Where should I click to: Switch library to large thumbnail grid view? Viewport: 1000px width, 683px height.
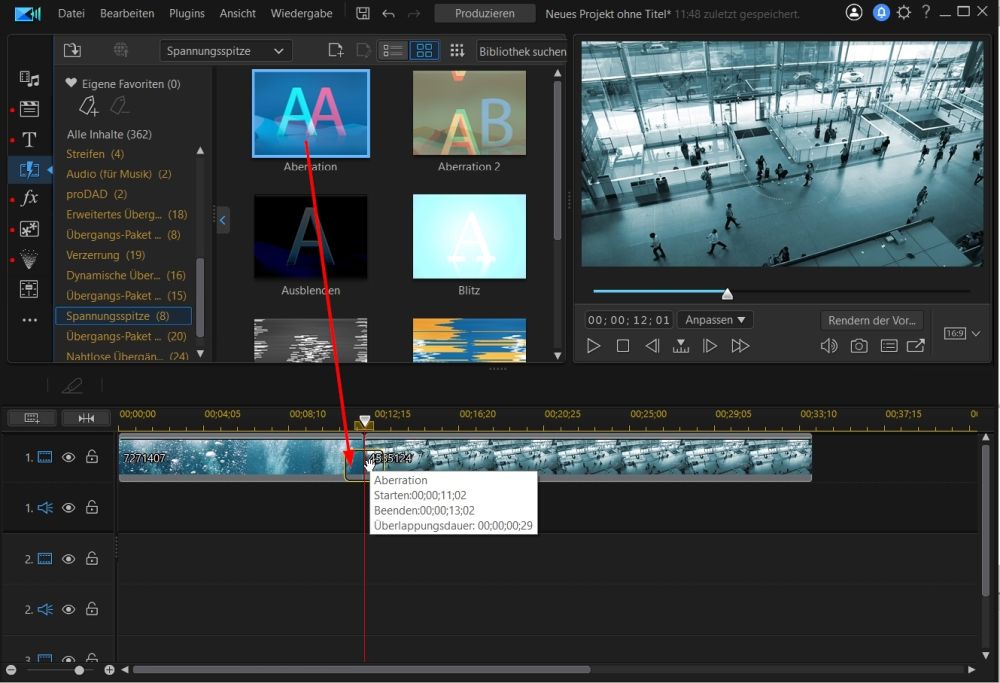(424, 50)
